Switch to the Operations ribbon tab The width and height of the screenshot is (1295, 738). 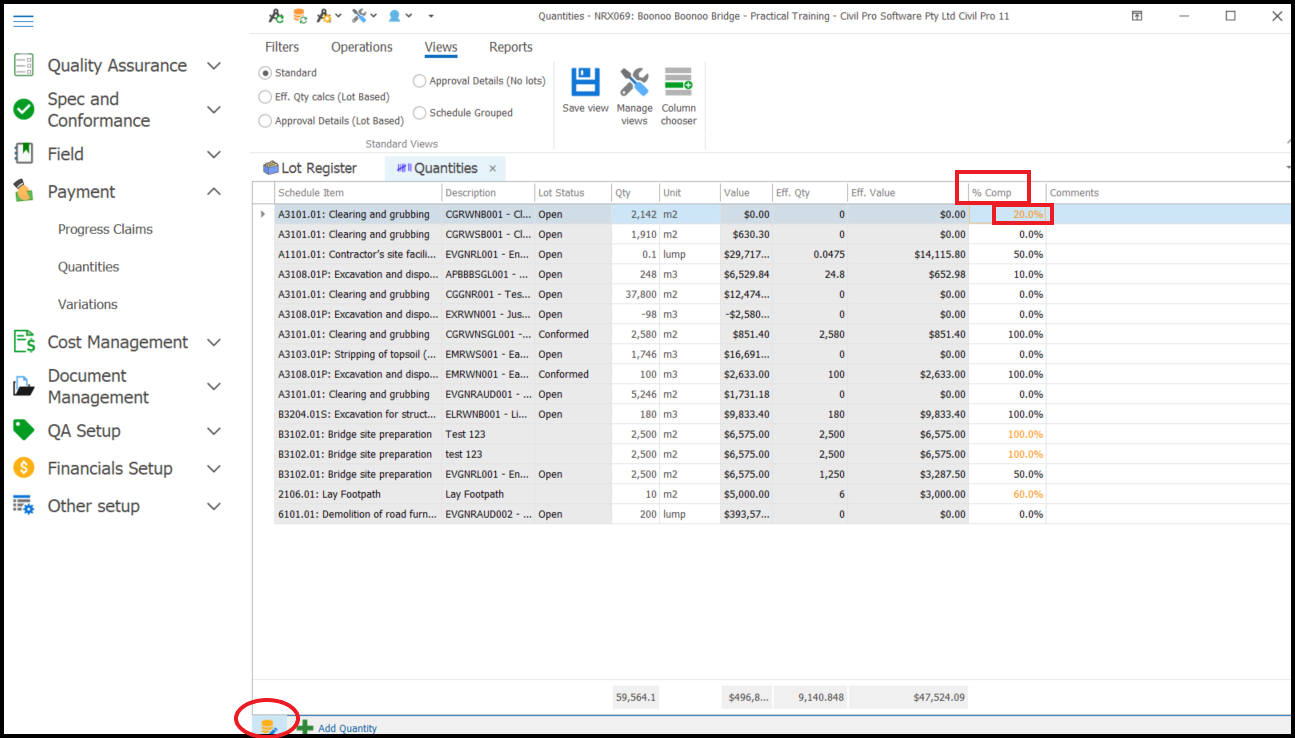tap(362, 47)
